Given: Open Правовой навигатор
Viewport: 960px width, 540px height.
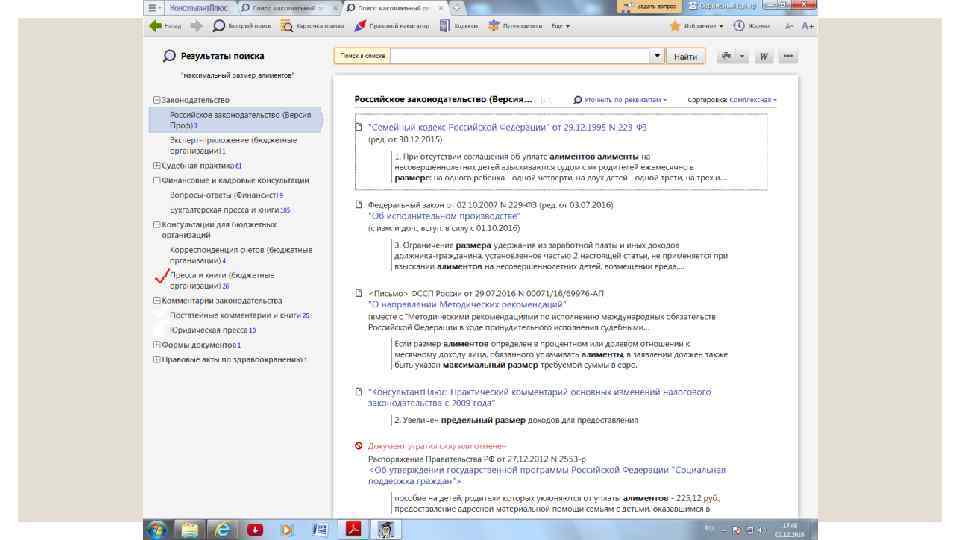Looking at the screenshot, I should [392, 26].
